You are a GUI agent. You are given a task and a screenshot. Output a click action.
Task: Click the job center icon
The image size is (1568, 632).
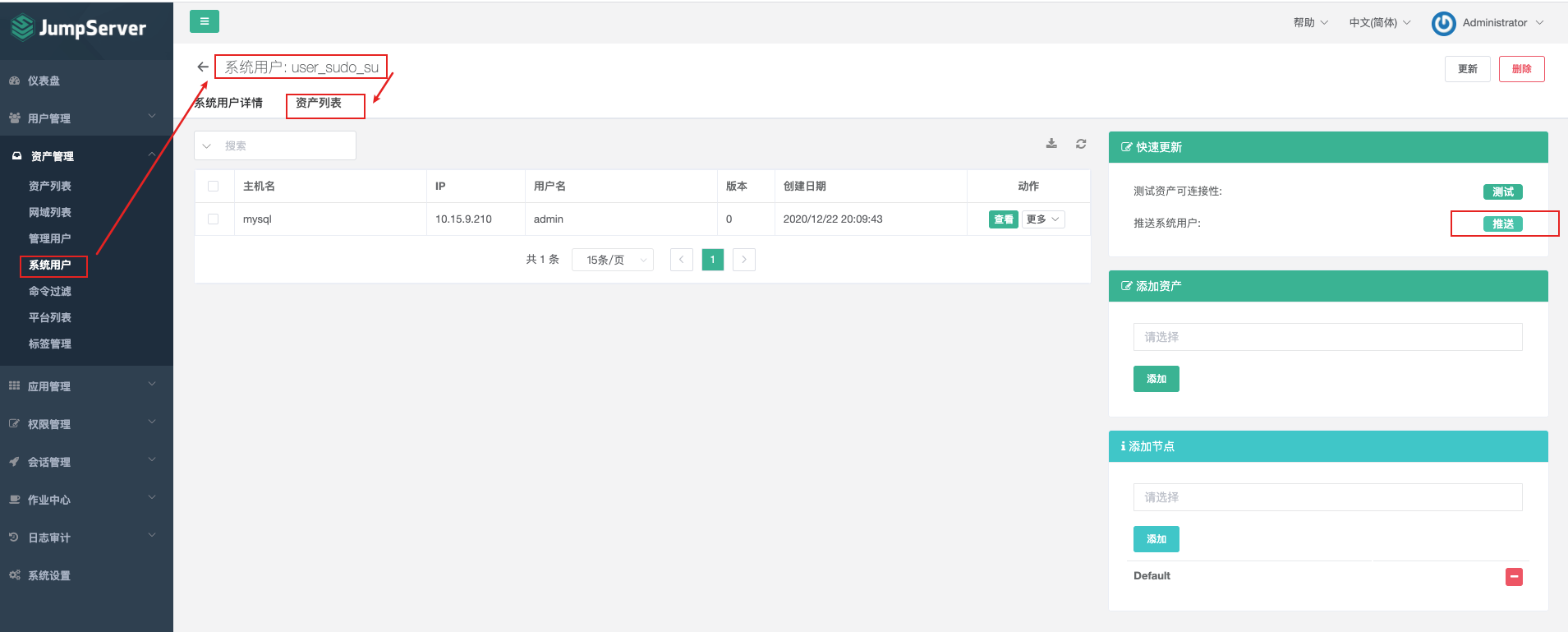pos(14,500)
